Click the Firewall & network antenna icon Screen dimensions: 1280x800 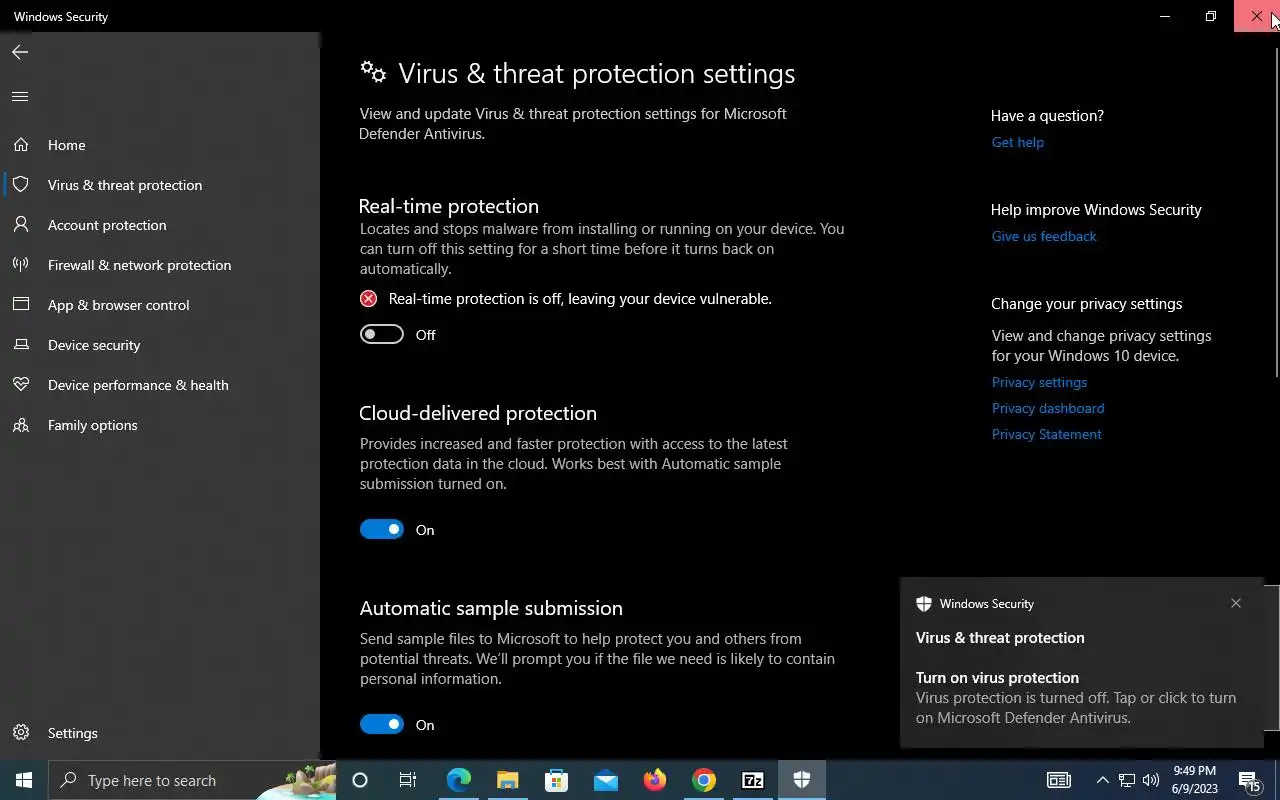click(20, 265)
